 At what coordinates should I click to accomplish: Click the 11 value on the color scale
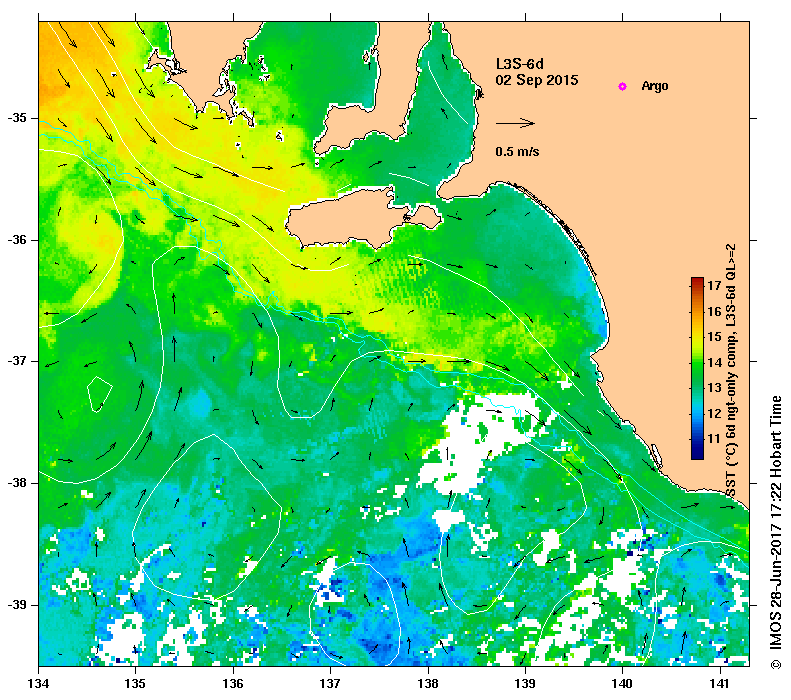714,438
